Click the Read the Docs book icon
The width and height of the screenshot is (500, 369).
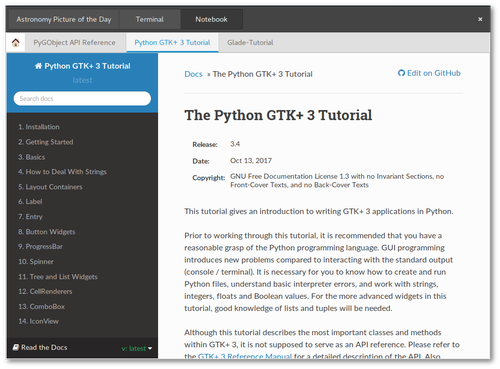point(16,347)
